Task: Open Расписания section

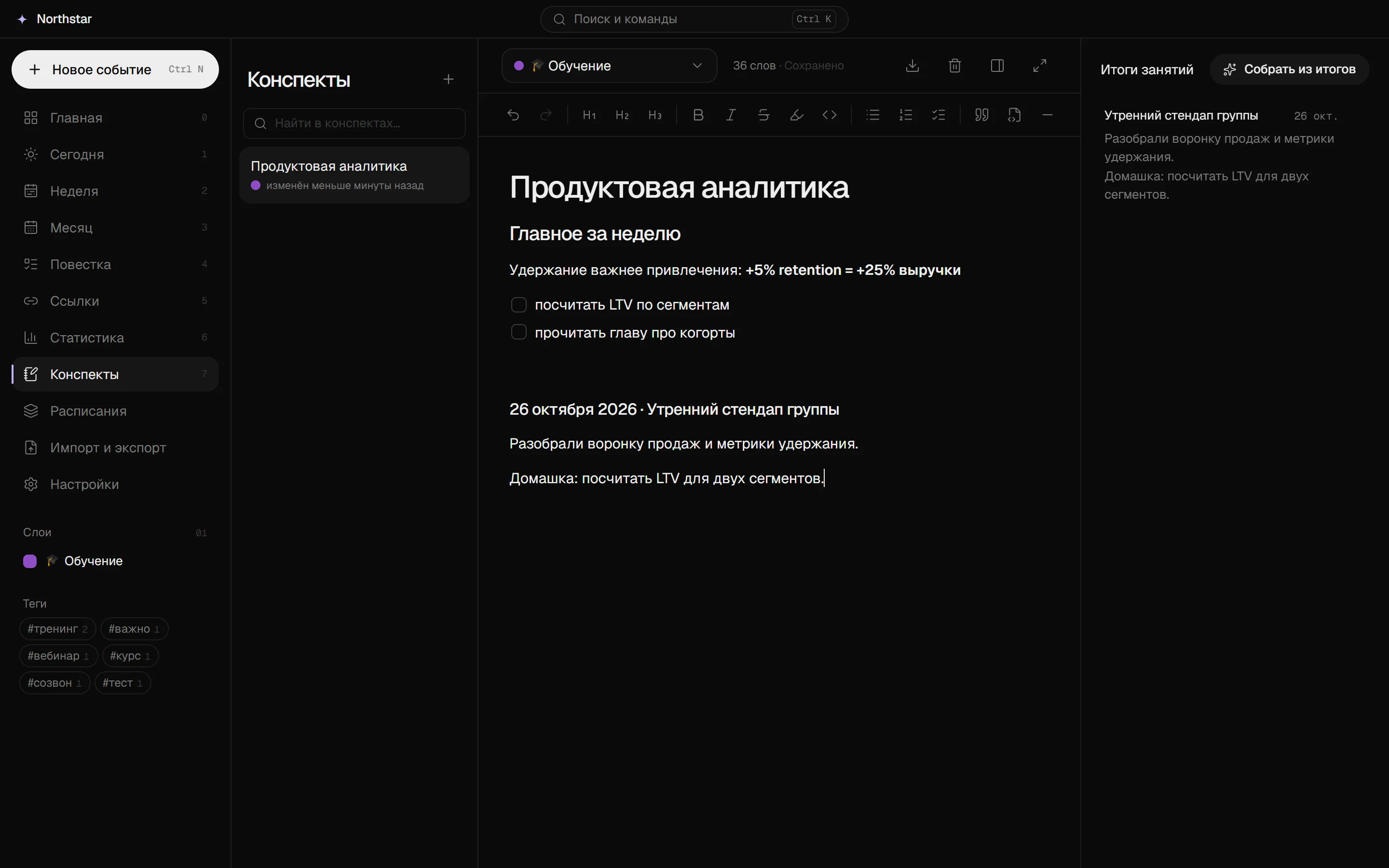Action: [x=115, y=411]
